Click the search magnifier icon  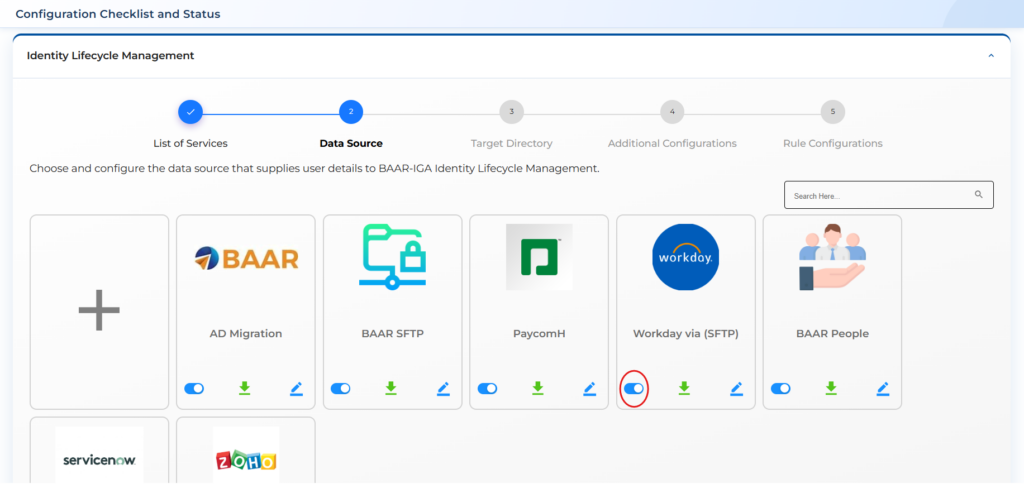[978, 195]
